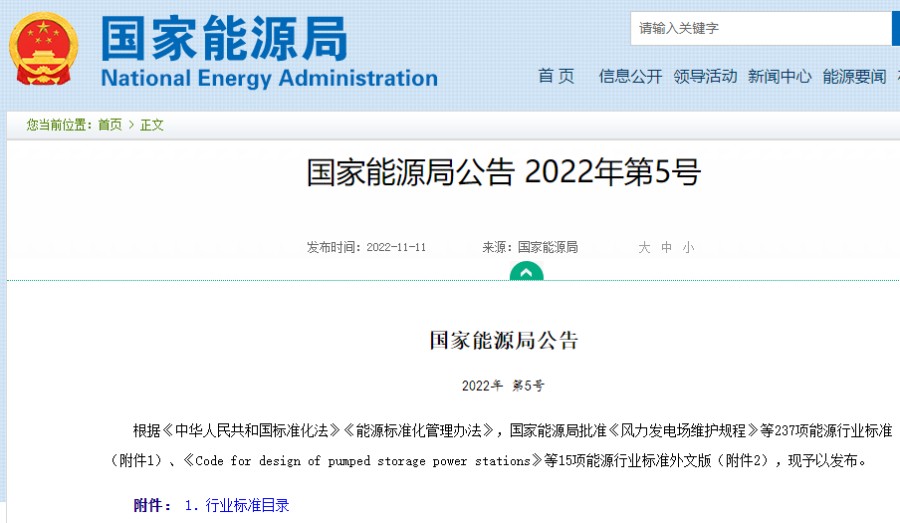
Task: Click the national emblem logo
Action: click(x=44, y=49)
